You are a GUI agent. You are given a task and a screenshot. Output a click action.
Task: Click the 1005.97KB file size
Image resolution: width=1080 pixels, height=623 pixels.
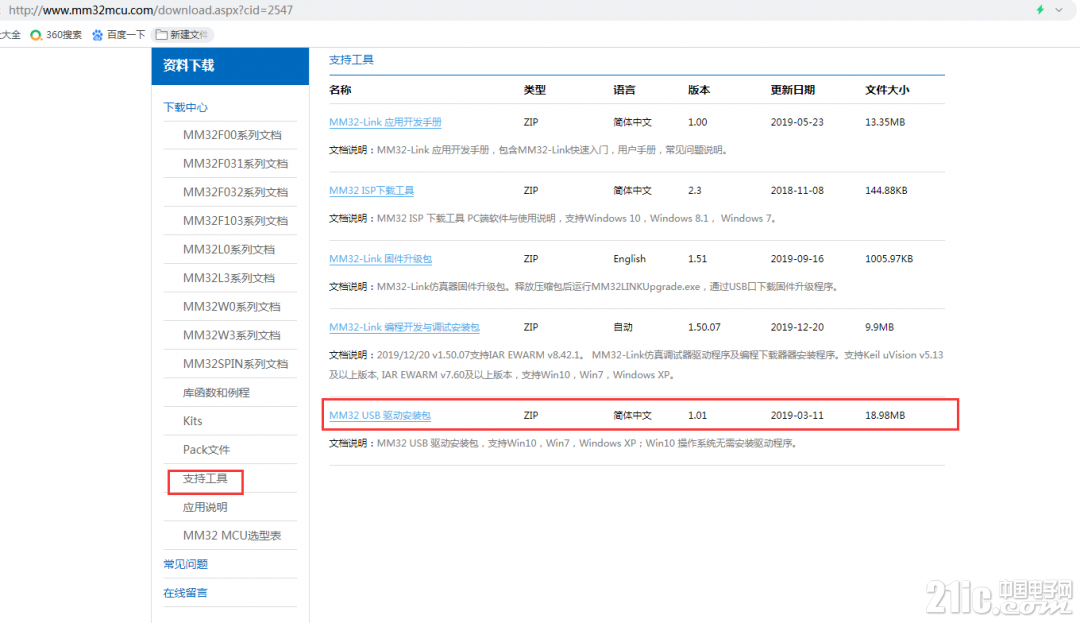point(889,259)
